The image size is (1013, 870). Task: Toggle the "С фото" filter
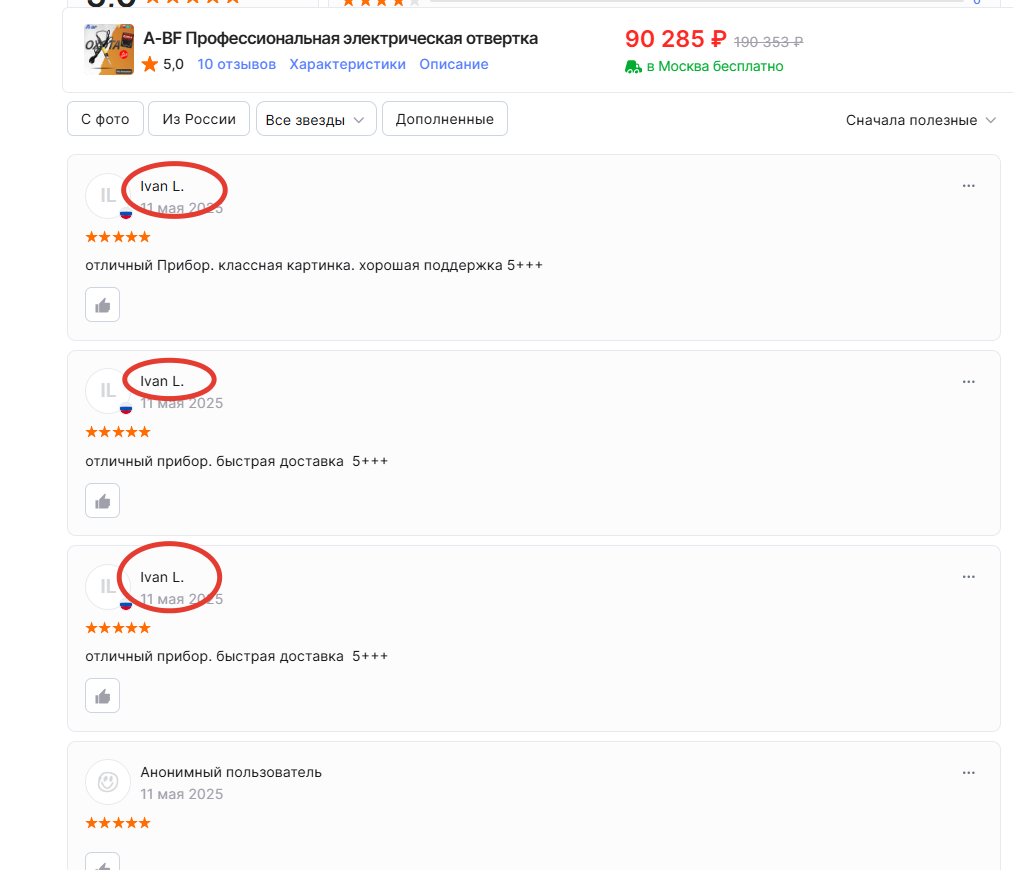pyautogui.click(x=105, y=119)
